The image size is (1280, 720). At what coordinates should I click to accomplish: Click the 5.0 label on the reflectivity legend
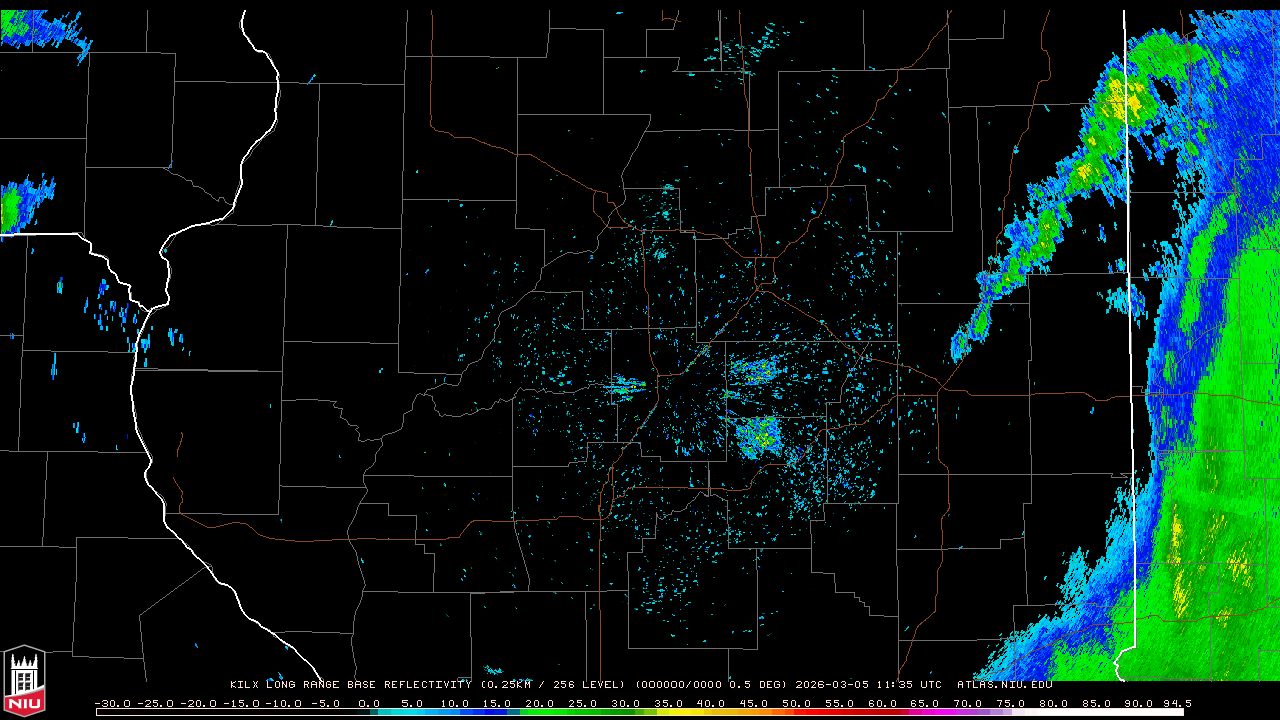[412, 704]
